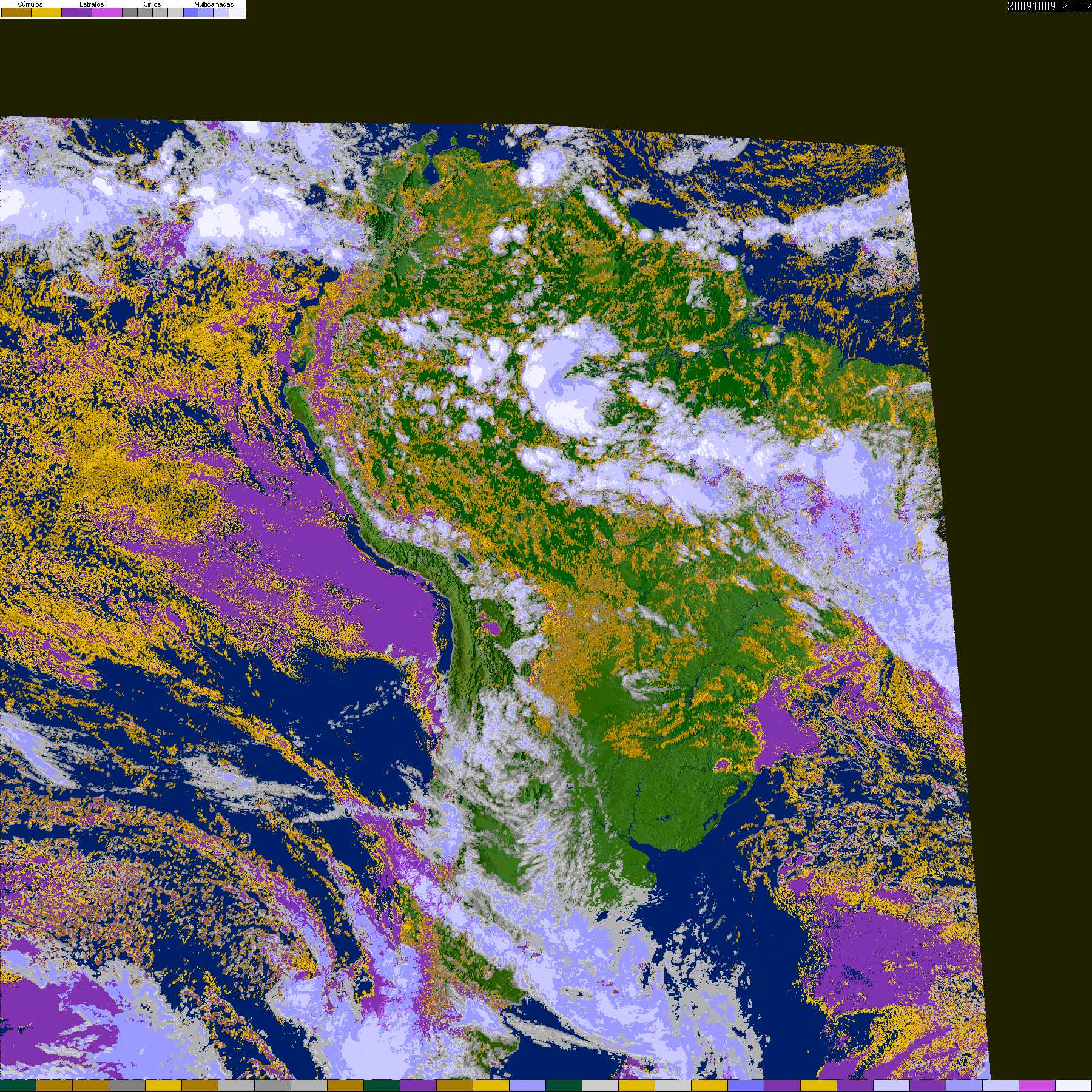Click the bright magenta segment in the bottom color strip
The height and width of the screenshot is (1092, 1092).
[x=1037, y=1086]
